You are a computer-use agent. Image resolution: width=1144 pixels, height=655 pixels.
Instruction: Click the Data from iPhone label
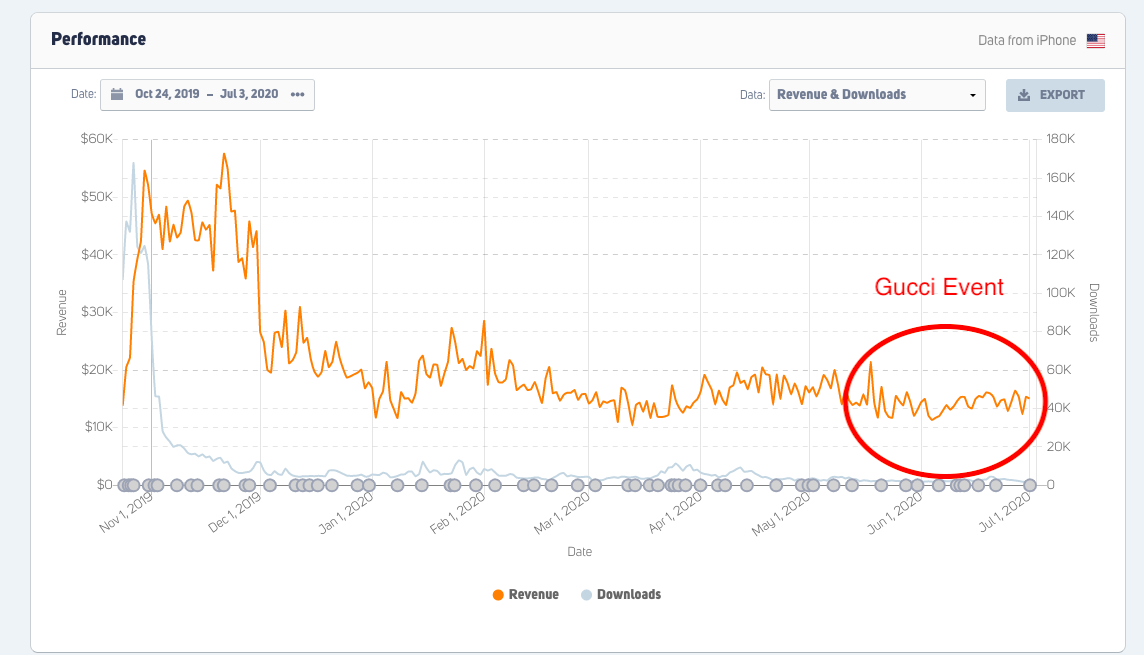(x=1026, y=41)
